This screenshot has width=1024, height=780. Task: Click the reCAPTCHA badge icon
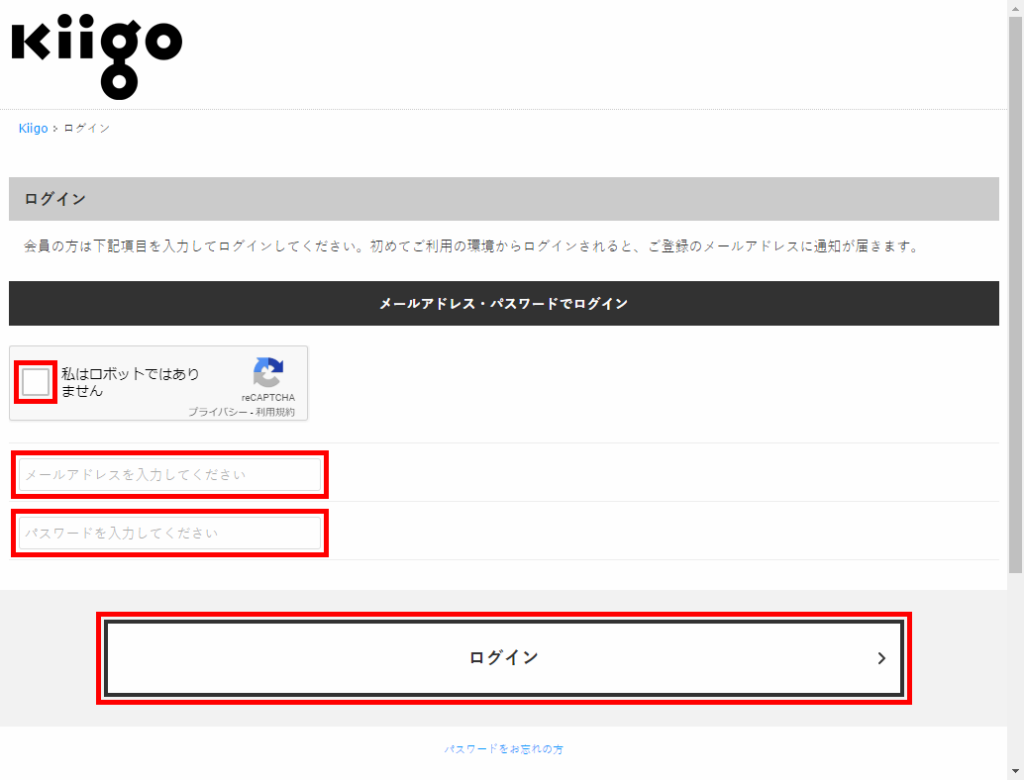pos(266,375)
